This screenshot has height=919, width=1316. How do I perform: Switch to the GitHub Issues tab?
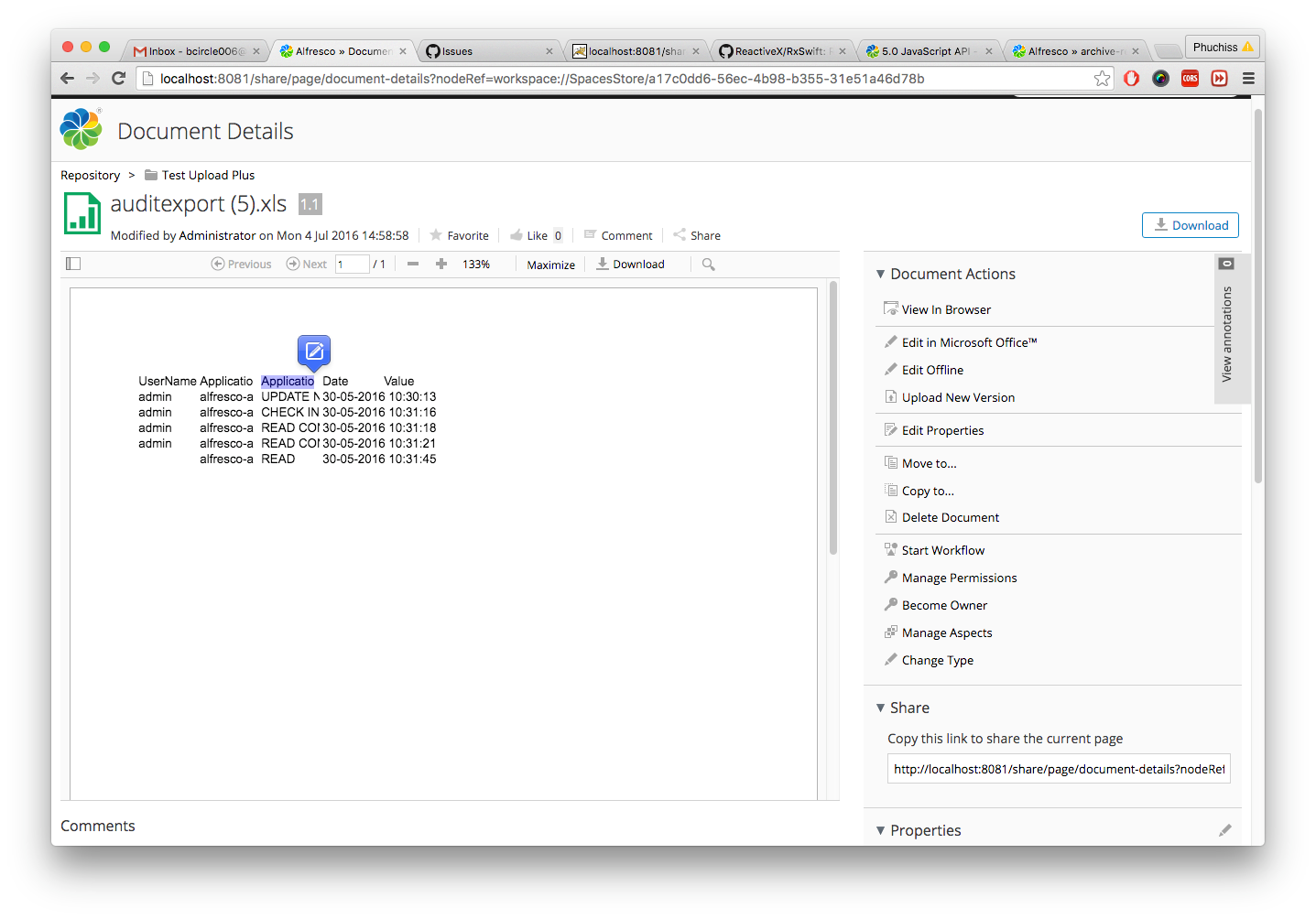[x=489, y=51]
